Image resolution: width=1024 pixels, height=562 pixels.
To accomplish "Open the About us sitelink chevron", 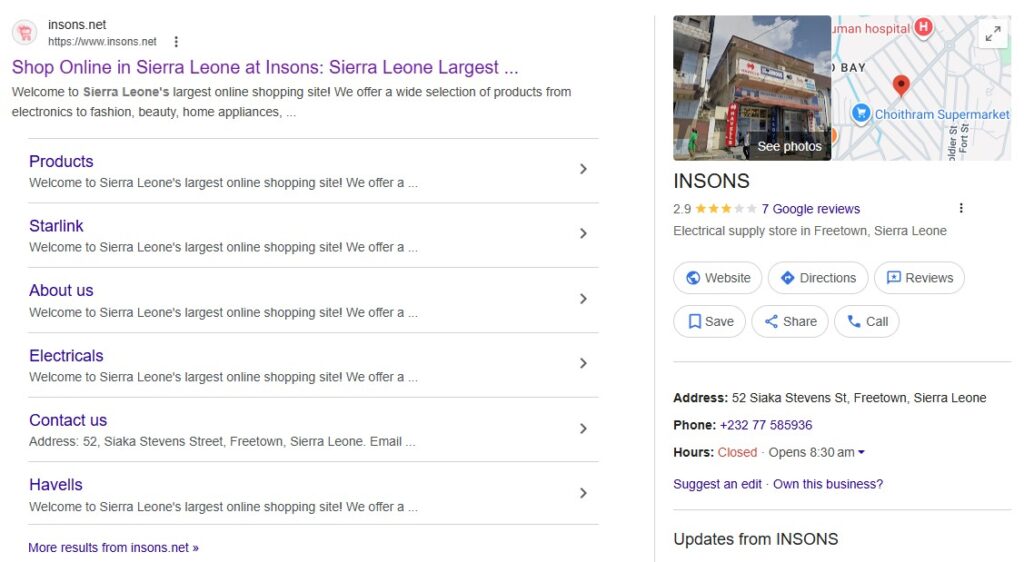I will tap(583, 299).
